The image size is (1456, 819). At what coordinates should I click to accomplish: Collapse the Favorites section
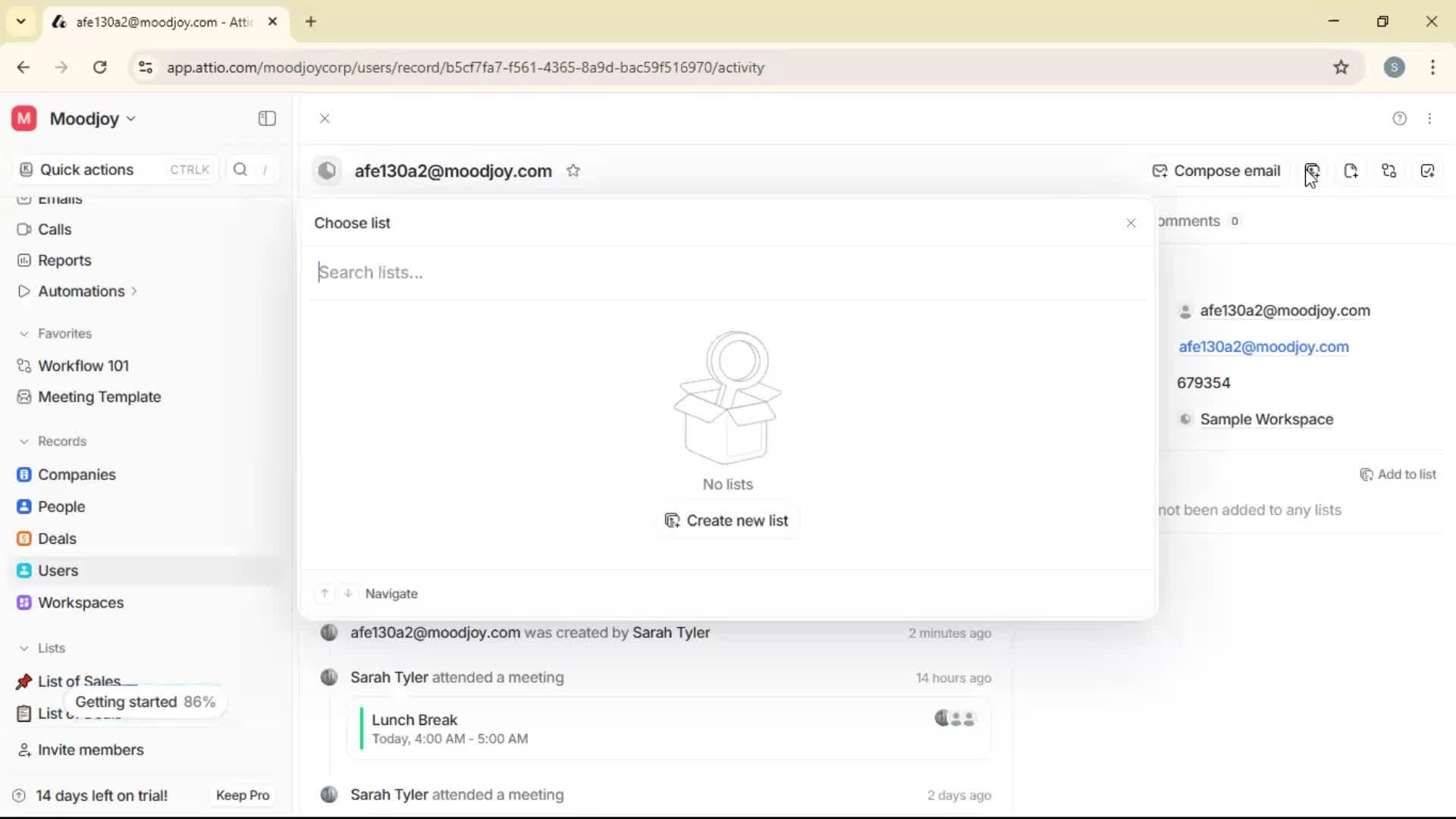point(24,334)
